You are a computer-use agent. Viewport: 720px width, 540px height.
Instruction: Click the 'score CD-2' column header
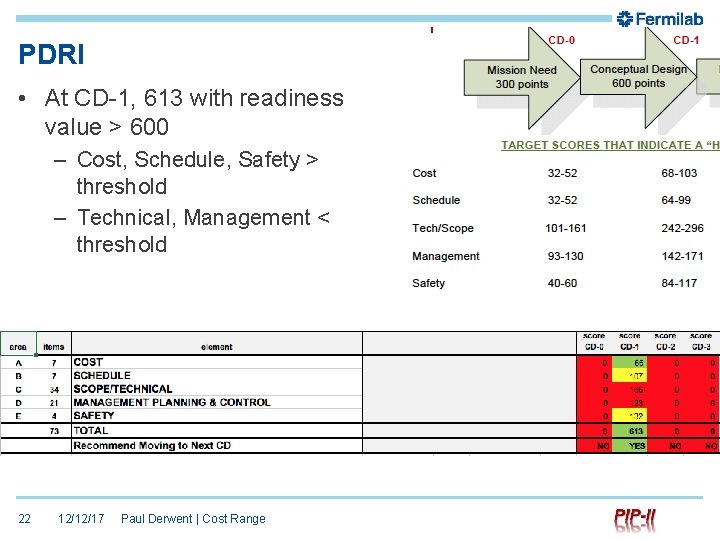tap(665, 343)
